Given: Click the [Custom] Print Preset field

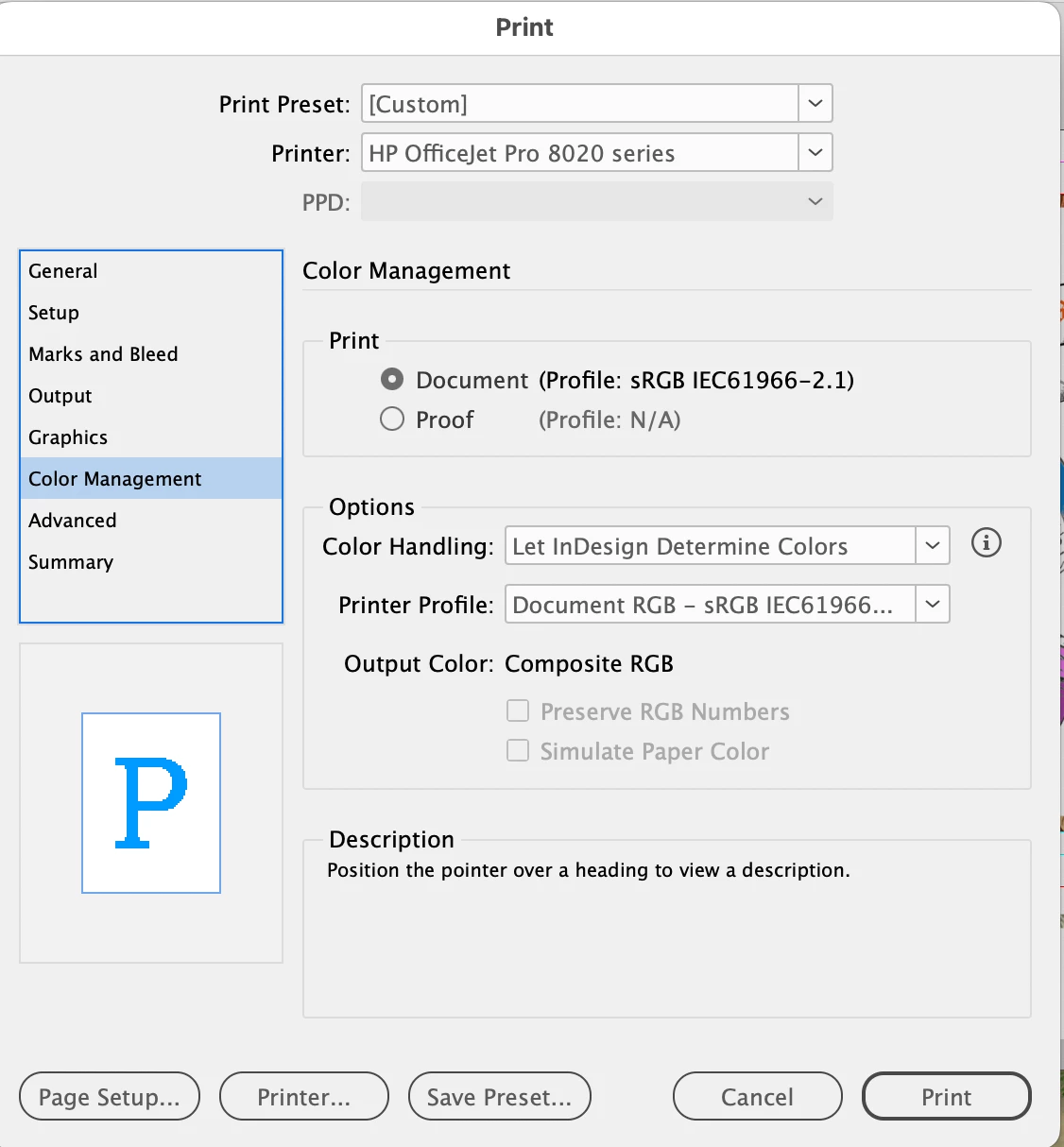Looking at the screenshot, I should 580,103.
